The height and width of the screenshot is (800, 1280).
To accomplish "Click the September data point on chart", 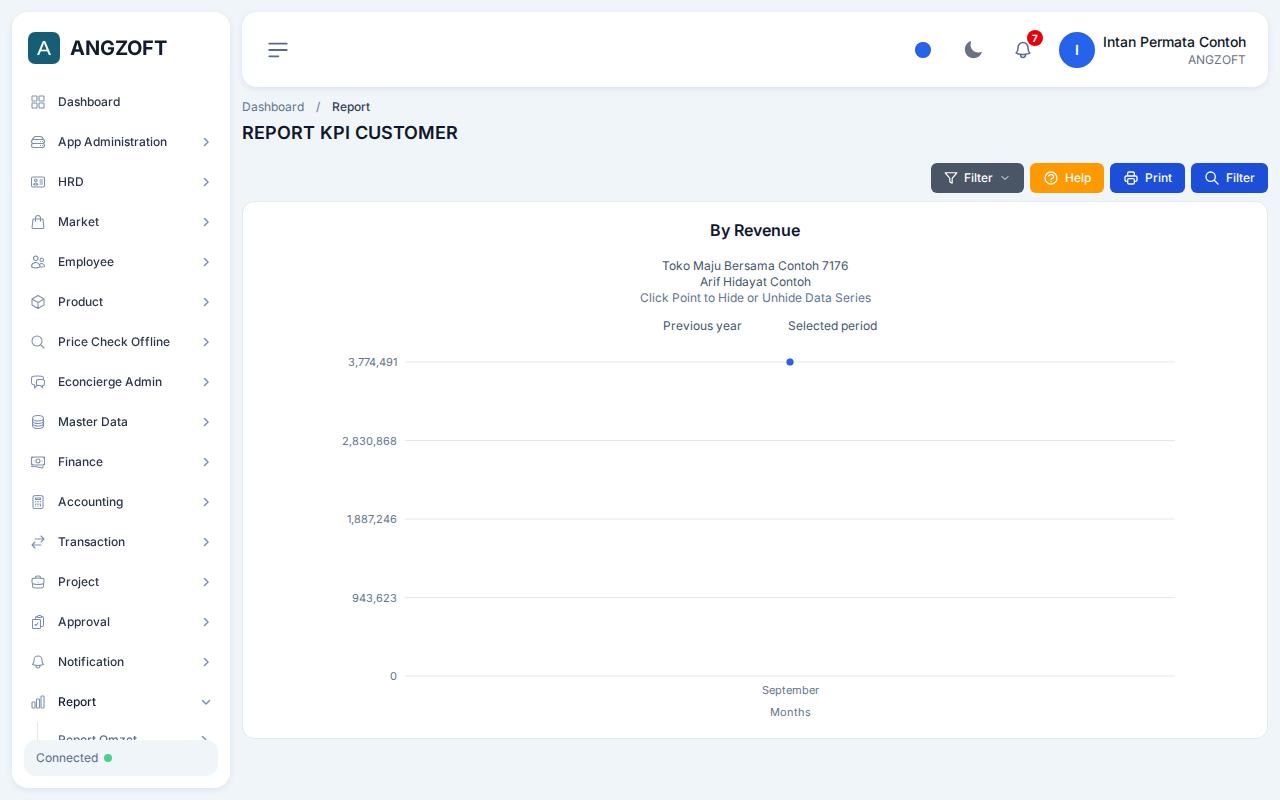I will pyautogui.click(x=790, y=362).
